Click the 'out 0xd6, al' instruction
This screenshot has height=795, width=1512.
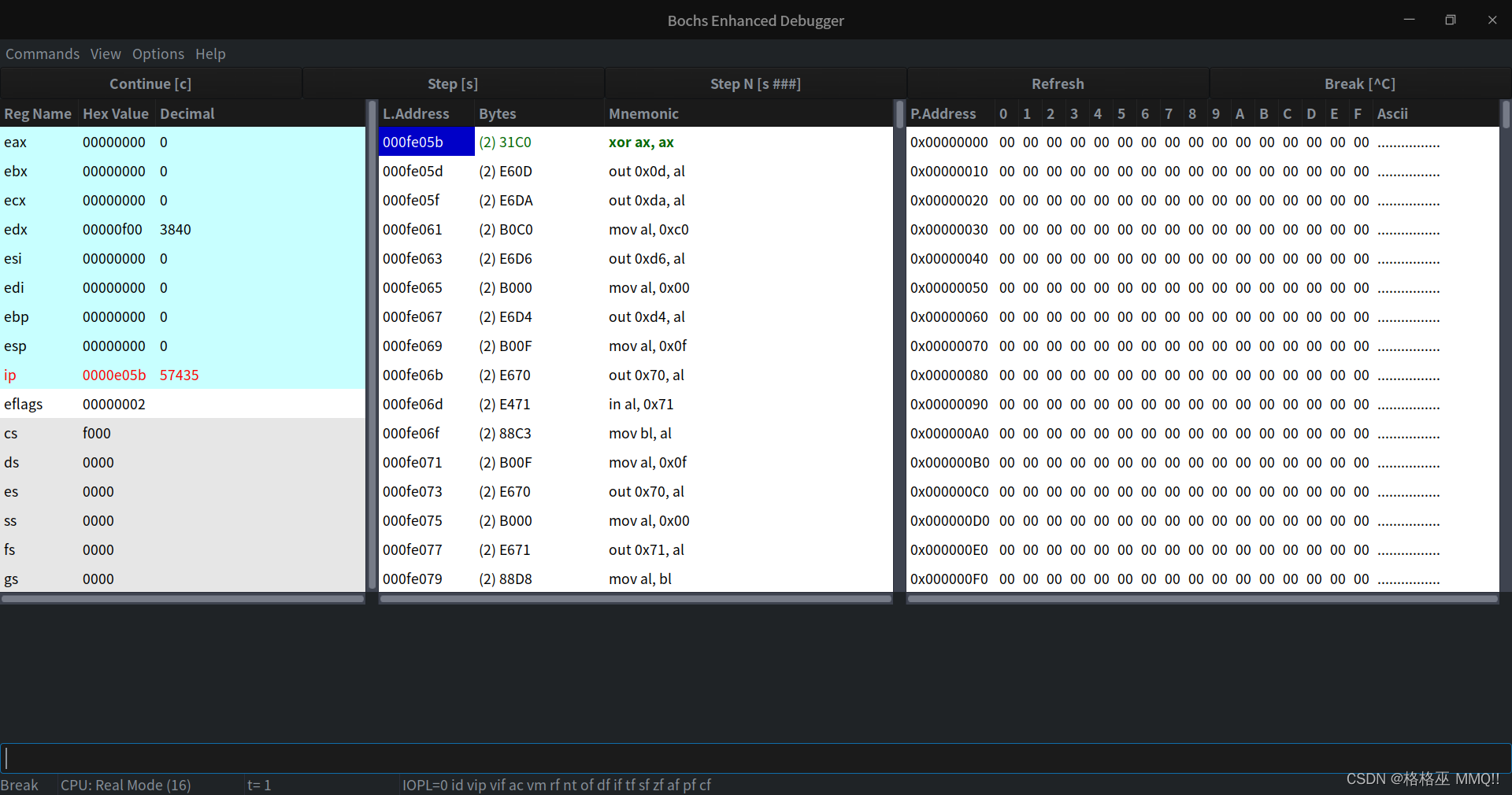click(647, 258)
